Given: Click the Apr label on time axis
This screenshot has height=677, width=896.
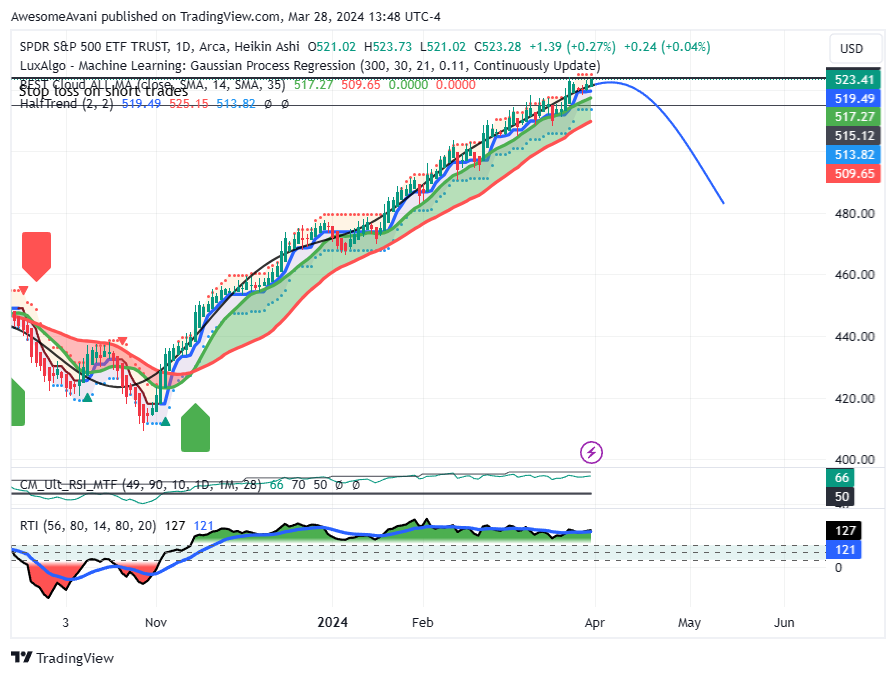Looking at the screenshot, I should pyautogui.click(x=594, y=623).
